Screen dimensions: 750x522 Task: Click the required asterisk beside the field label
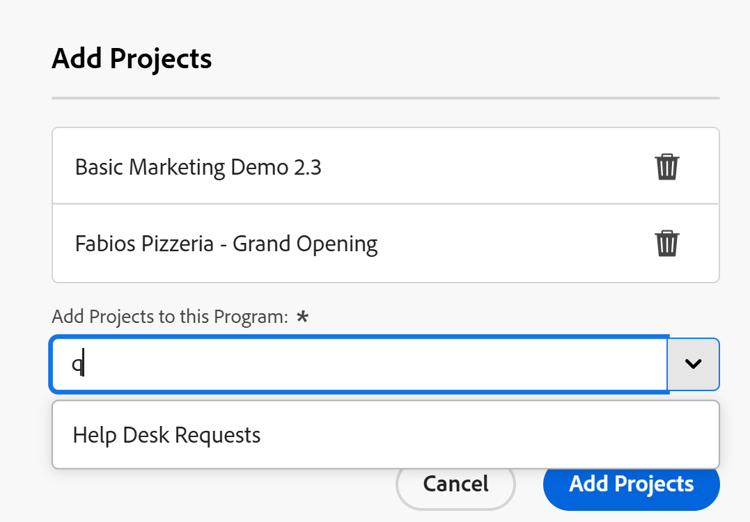(x=302, y=316)
